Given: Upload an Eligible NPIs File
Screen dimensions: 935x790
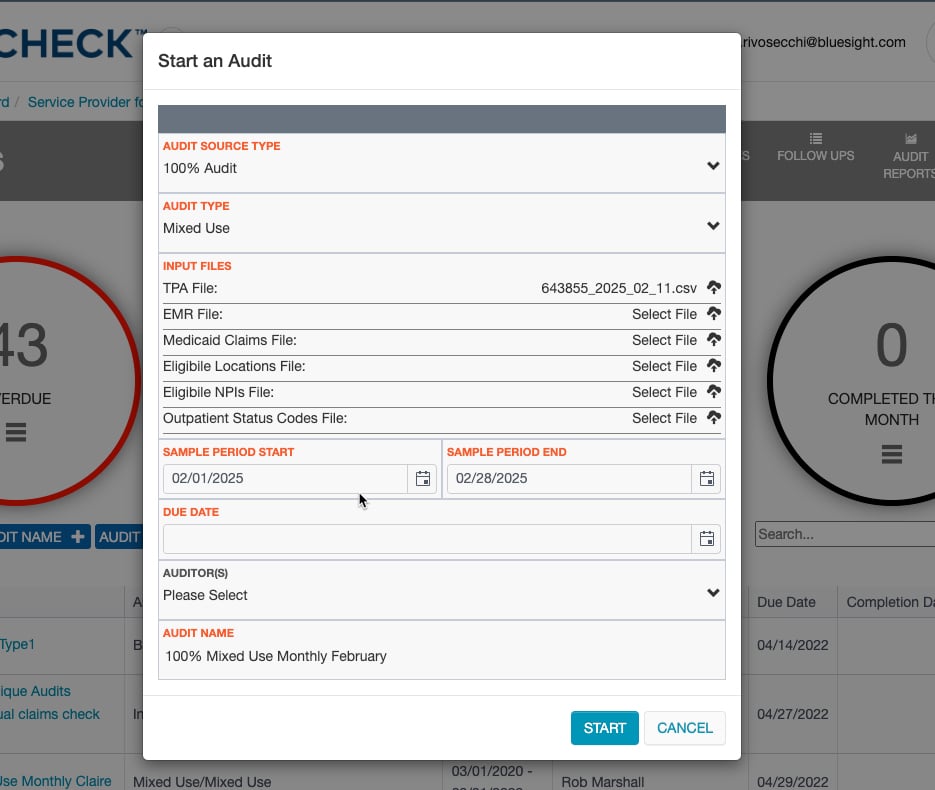Looking at the screenshot, I should [x=713, y=392].
